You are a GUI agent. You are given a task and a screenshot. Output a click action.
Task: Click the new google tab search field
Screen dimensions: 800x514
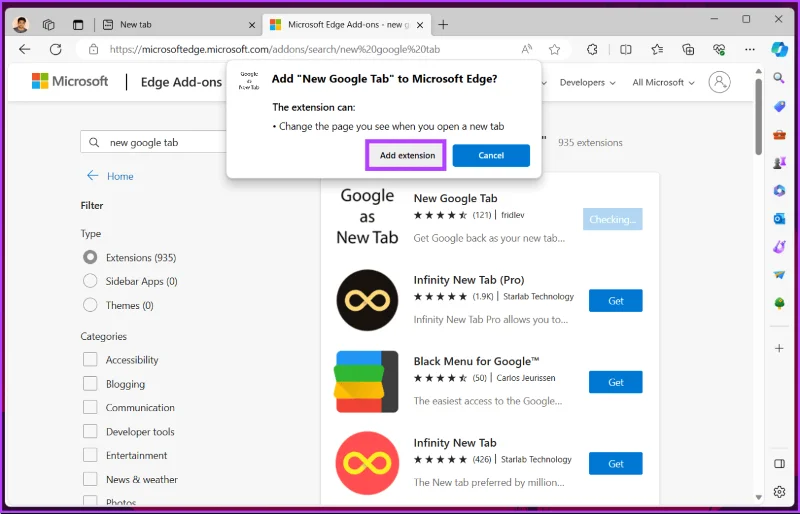(154, 142)
